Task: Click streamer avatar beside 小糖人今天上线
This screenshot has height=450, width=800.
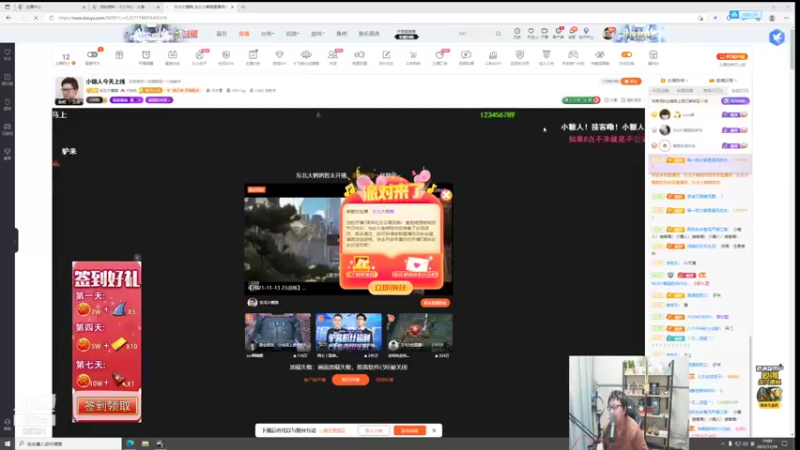Action: pyautogui.click(x=69, y=91)
